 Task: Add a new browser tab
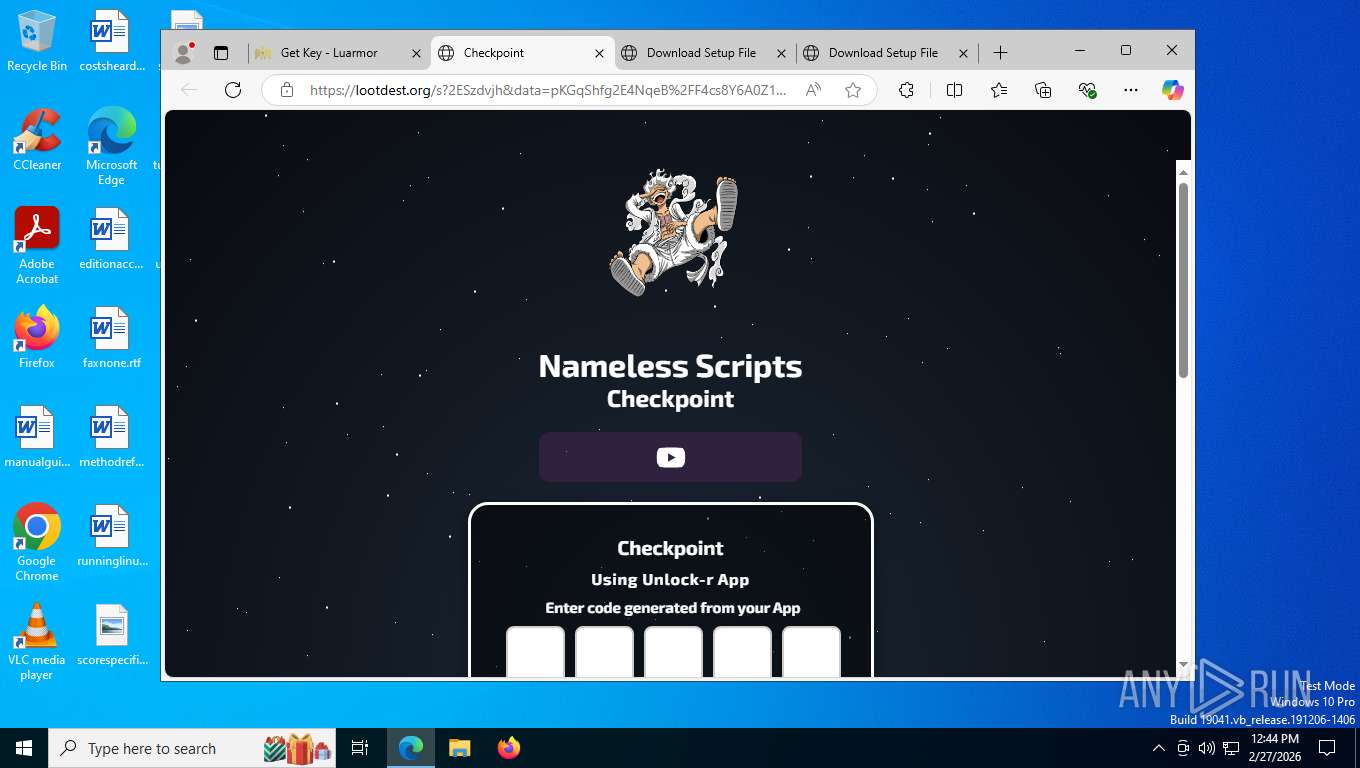[1000, 53]
